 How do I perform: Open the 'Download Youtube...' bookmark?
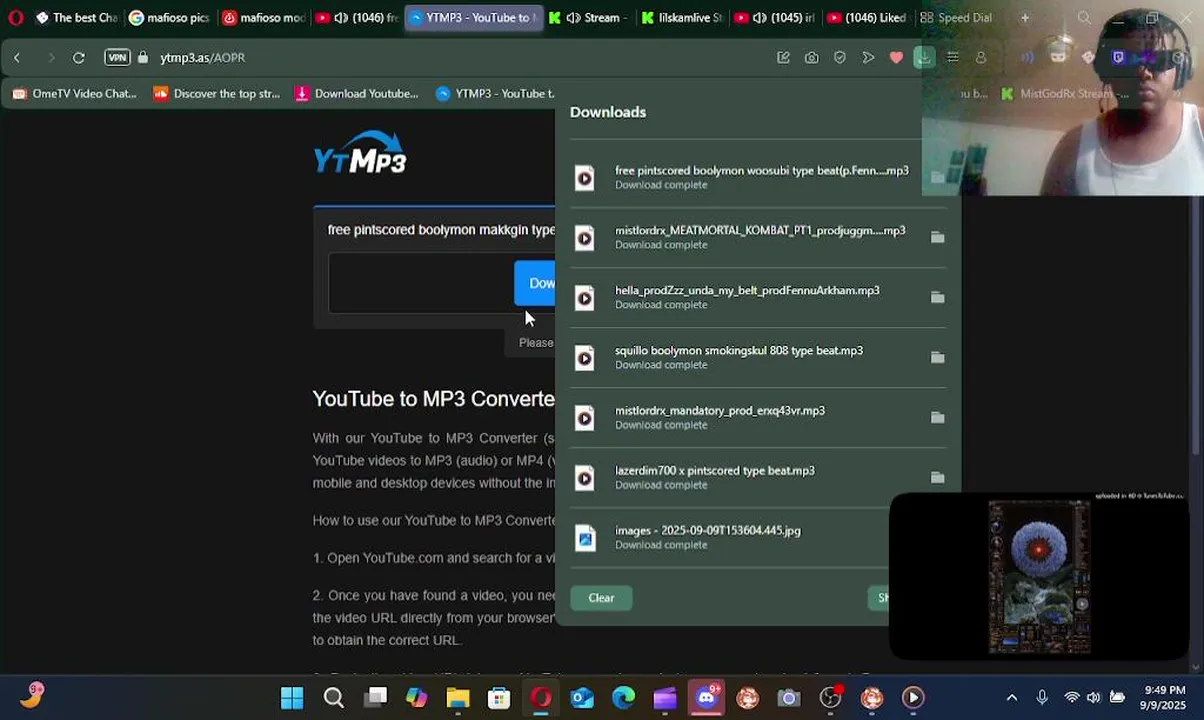(357, 94)
